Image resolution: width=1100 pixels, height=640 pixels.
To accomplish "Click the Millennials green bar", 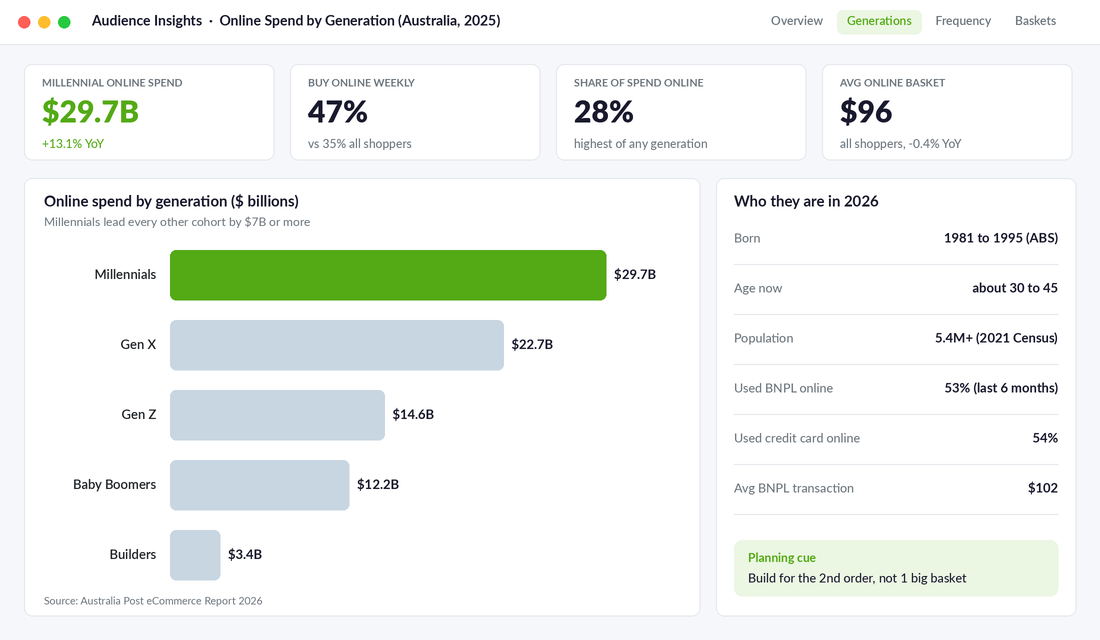I will [x=388, y=275].
